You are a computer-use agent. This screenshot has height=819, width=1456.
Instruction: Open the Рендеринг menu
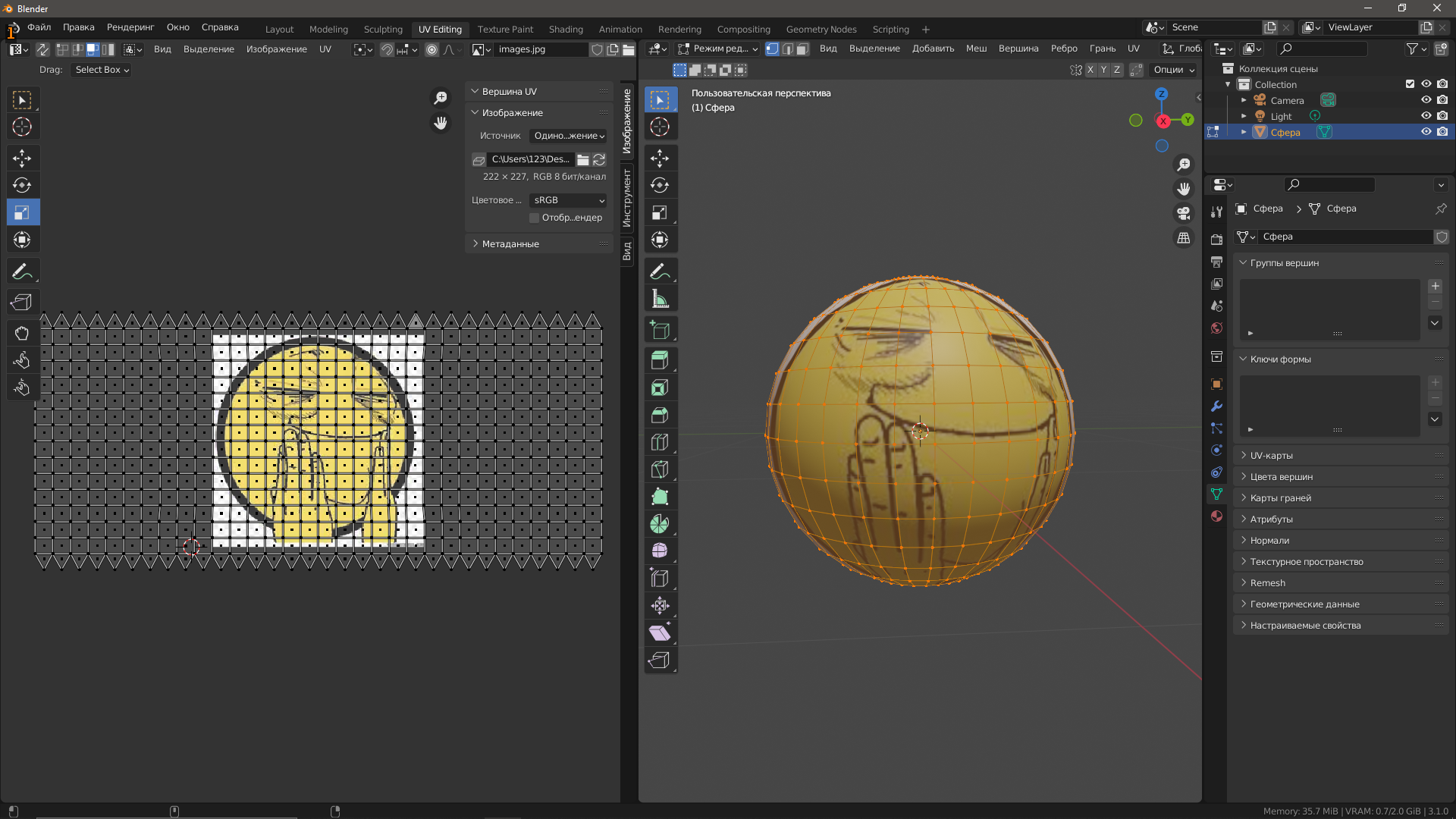click(x=130, y=27)
